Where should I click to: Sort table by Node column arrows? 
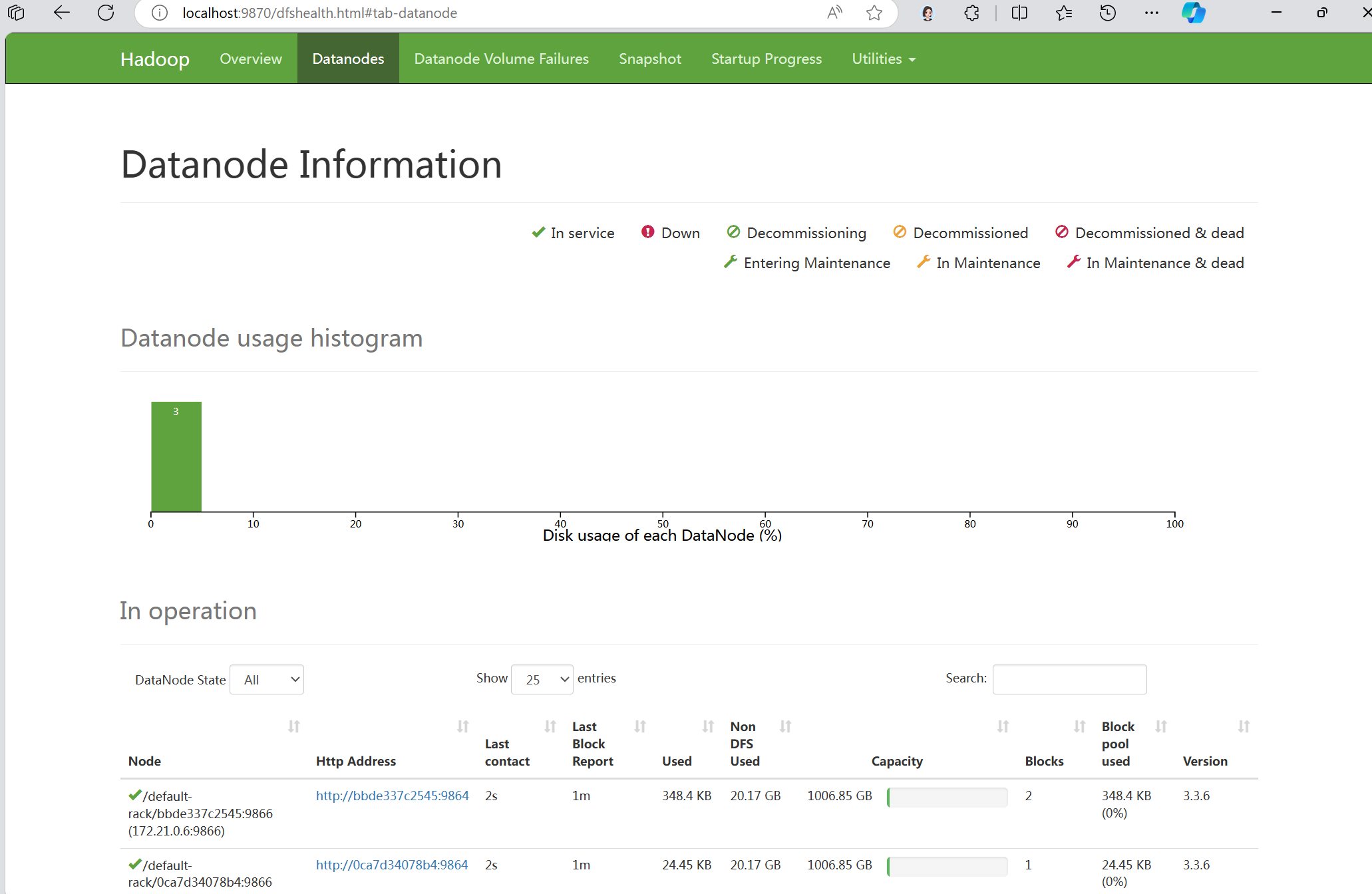point(294,726)
